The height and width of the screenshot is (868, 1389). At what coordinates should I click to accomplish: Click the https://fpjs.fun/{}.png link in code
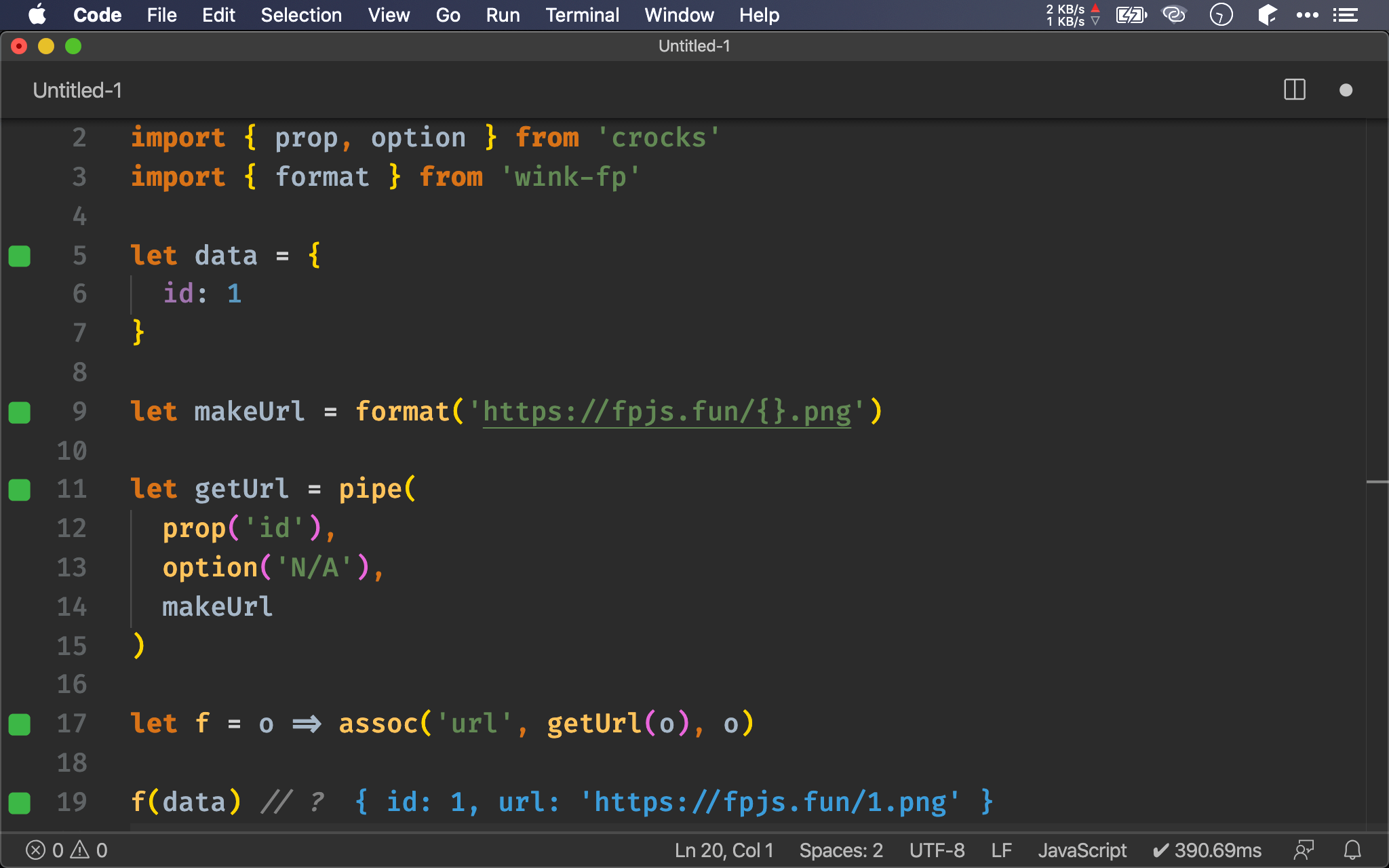tap(667, 412)
